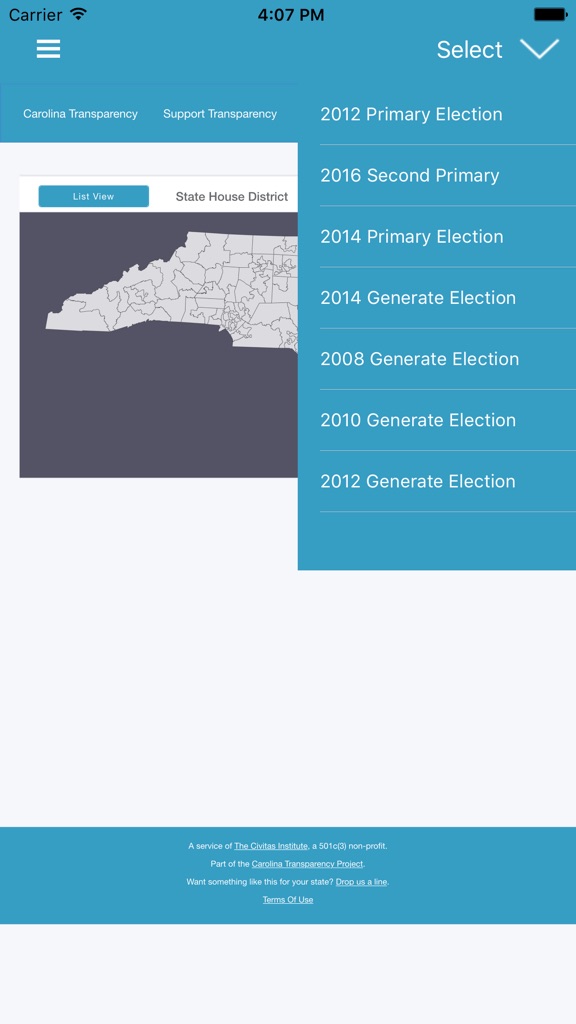Pick 2012 Generate Election
Screen dimensions: 576x1024
click(x=416, y=481)
